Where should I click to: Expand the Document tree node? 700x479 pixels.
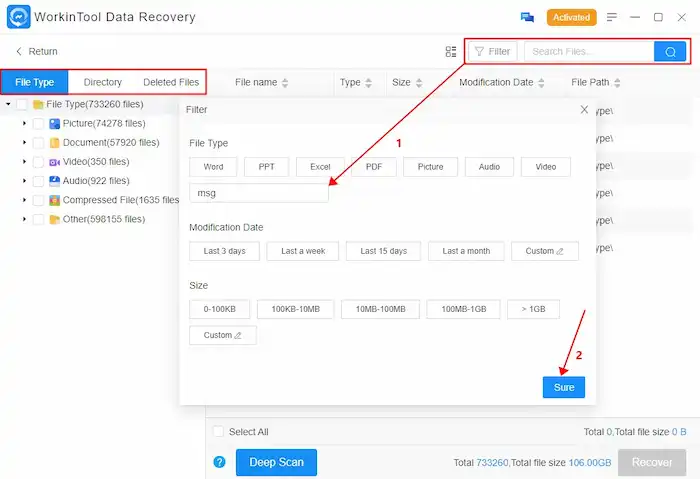24,142
